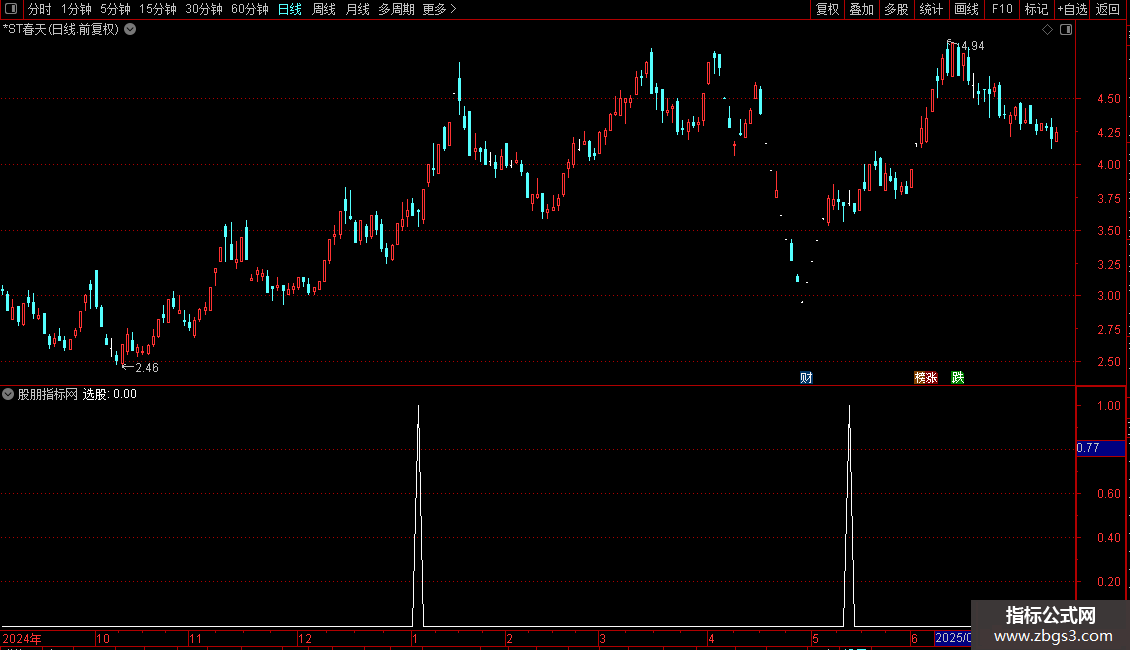Open dropdown circle before 股朋指标网 indicator

pyautogui.click(x=8, y=394)
